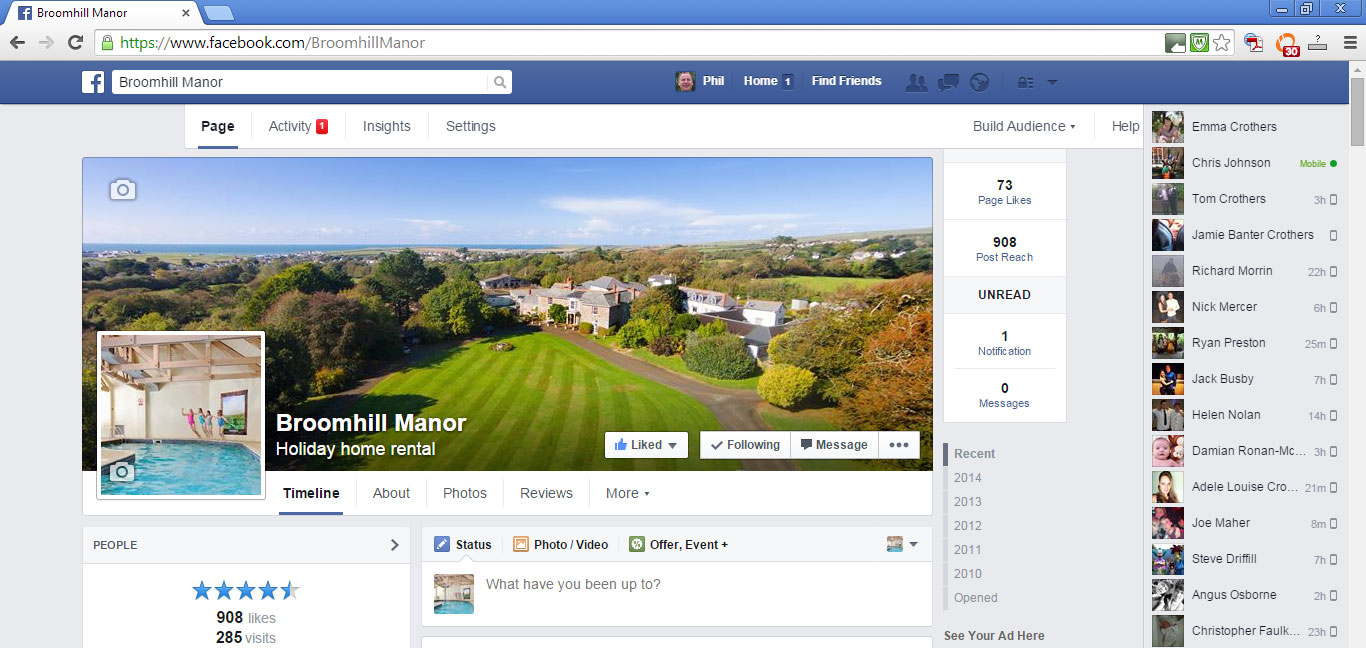Image resolution: width=1366 pixels, height=648 pixels.
Task: Open the messages icon in header
Action: click(948, 82)
